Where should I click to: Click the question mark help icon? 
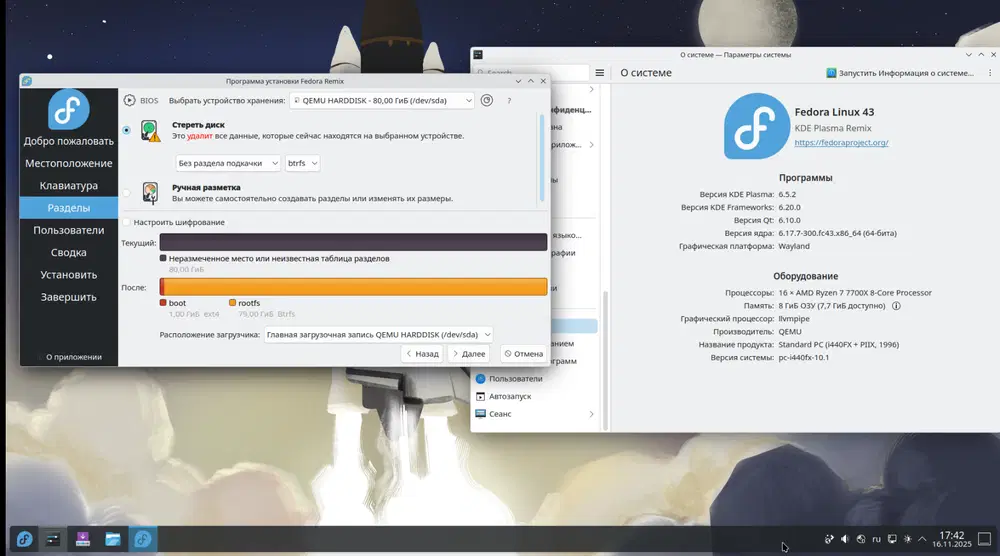[x=509, y=101]
